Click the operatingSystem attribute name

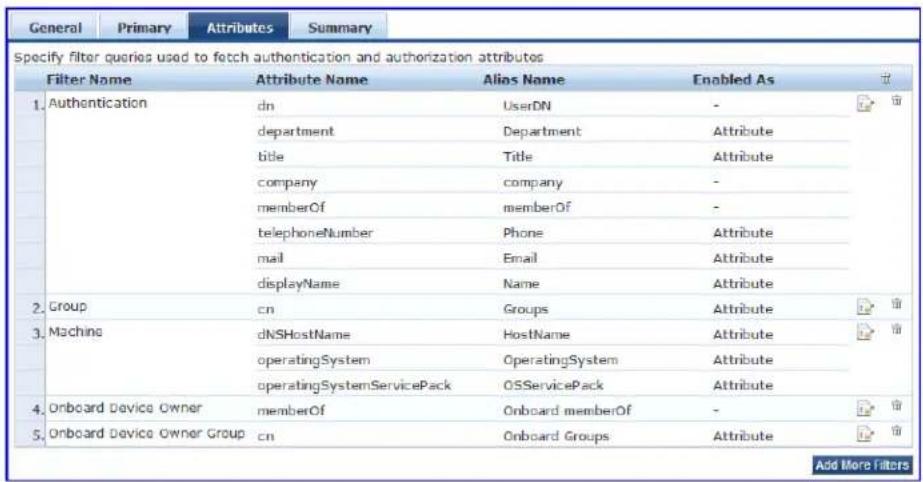tap(314, 360)
